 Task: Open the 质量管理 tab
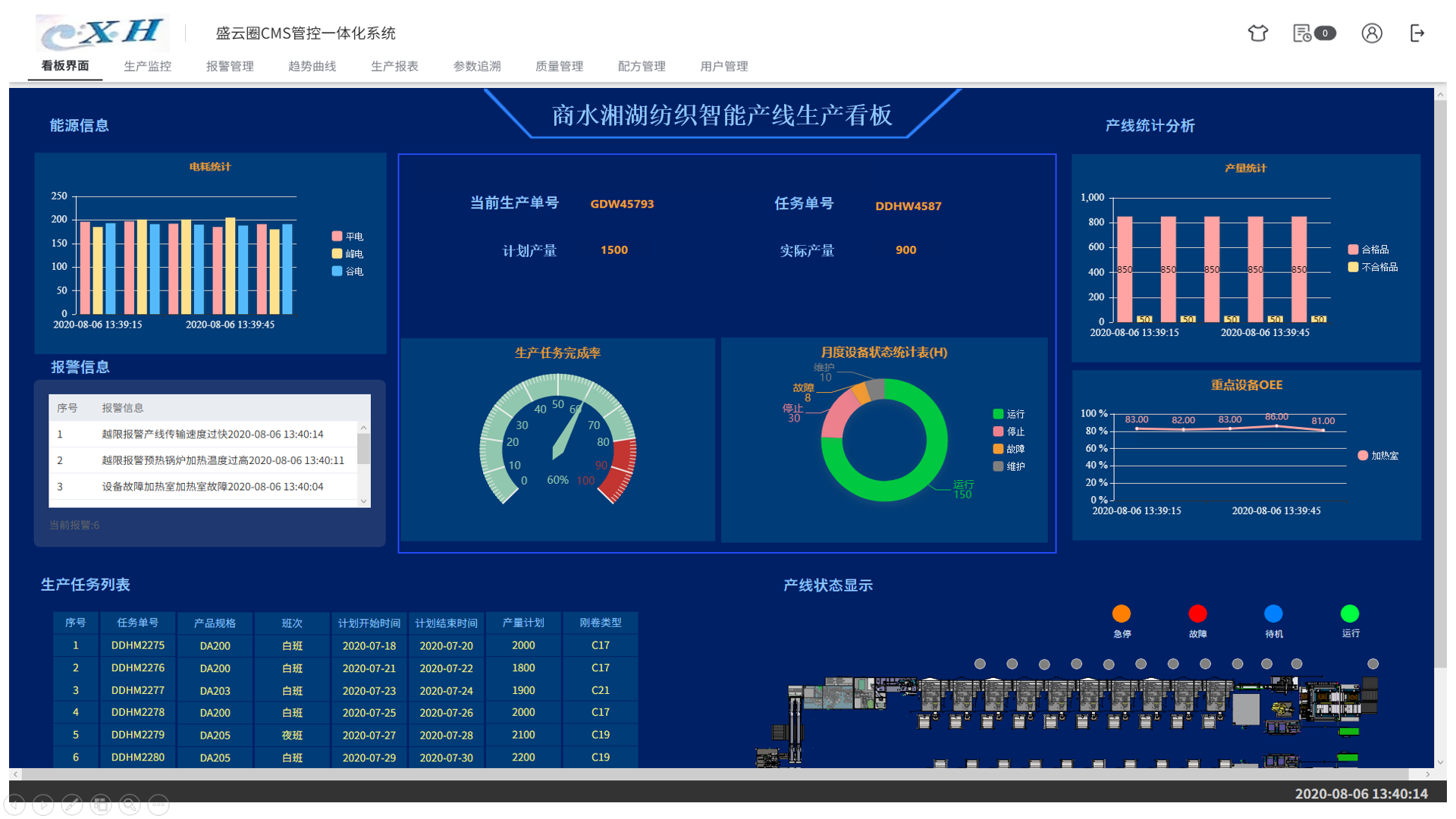[559, 66]
